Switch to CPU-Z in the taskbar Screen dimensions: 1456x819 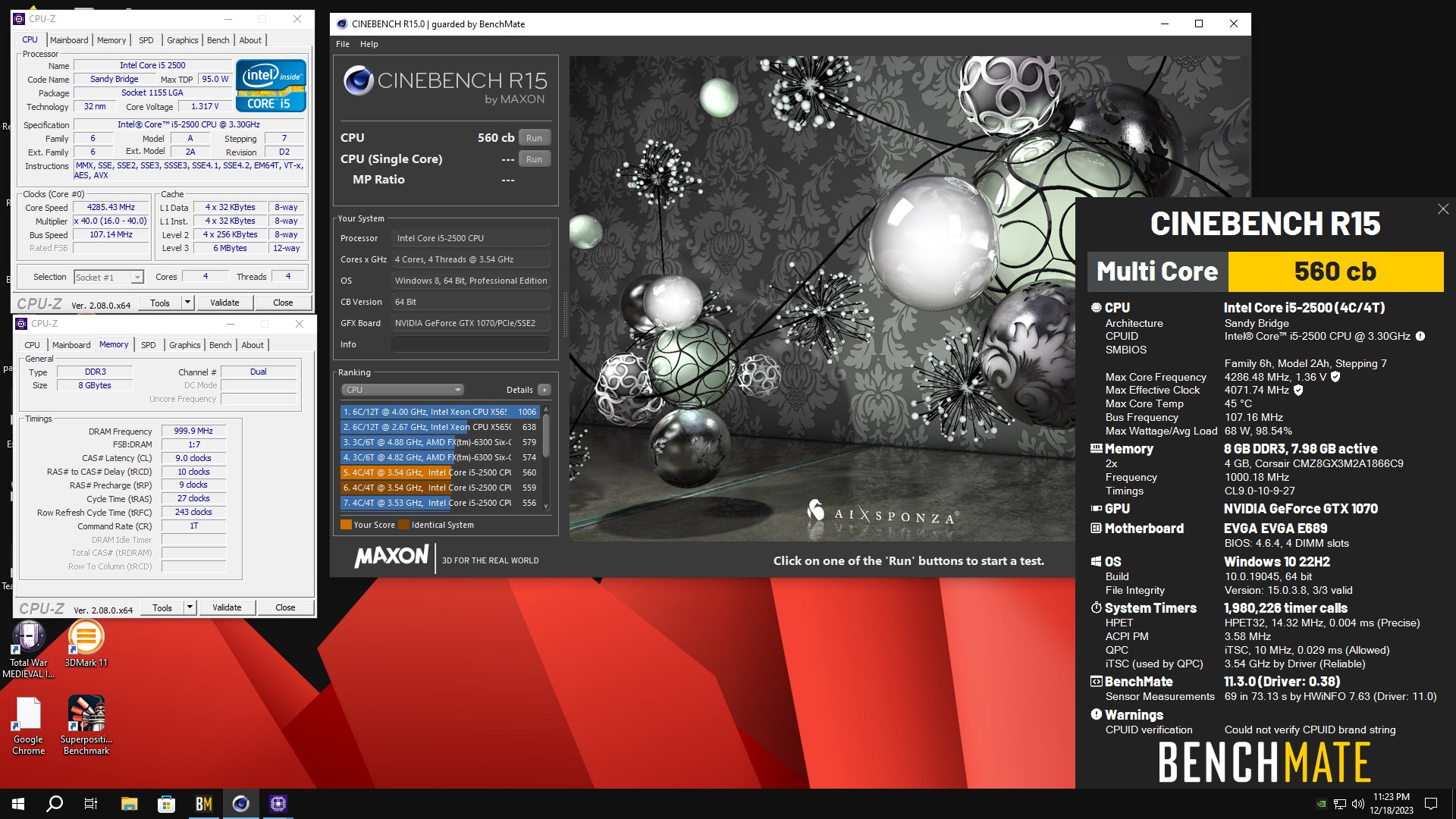[x=278, y=804]
